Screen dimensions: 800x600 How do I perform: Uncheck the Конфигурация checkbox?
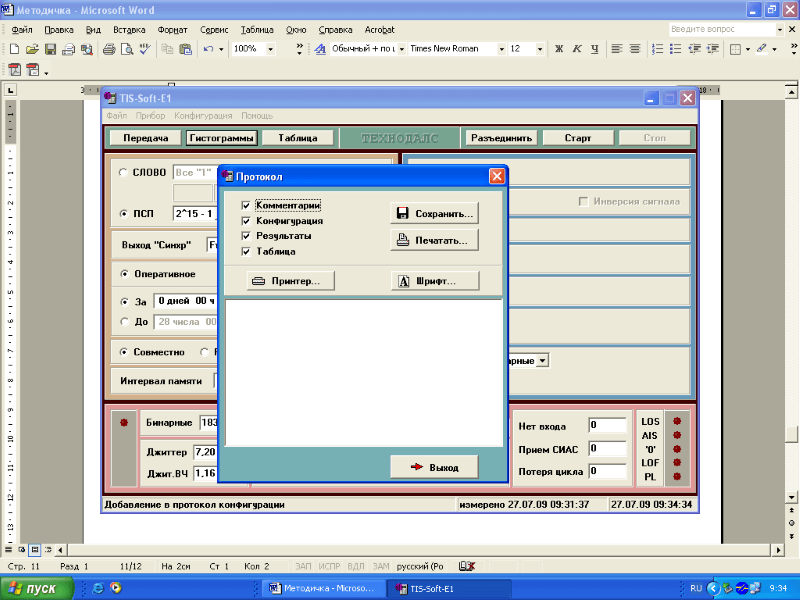(x=246, y=221)
